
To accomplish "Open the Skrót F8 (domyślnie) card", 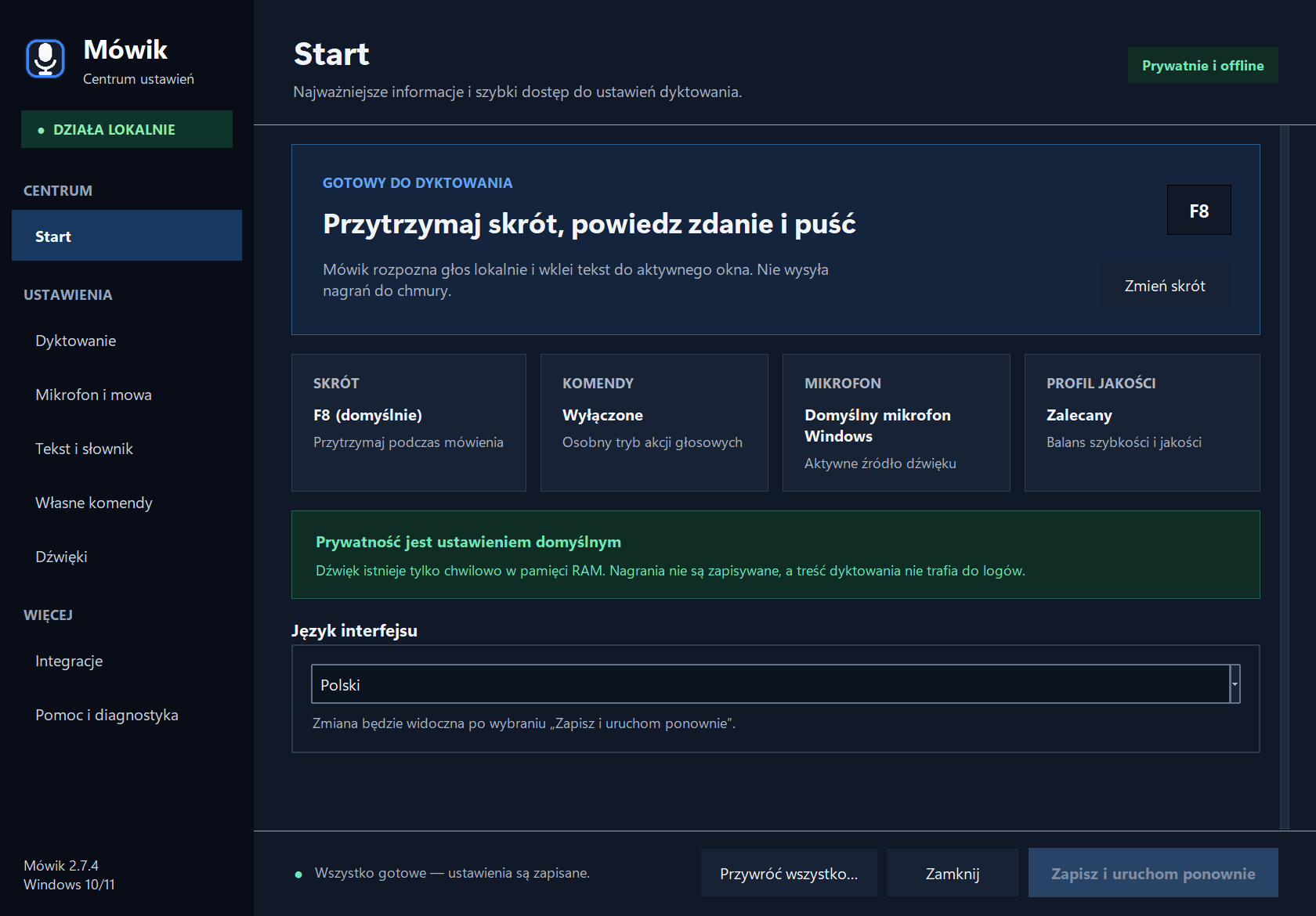I will (409, 423).
